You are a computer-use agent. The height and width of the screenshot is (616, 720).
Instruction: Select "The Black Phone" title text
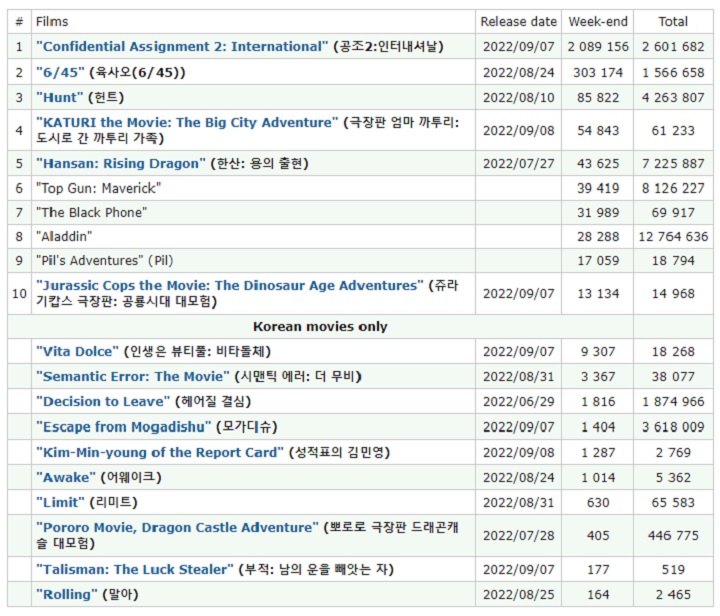[91, 213]
